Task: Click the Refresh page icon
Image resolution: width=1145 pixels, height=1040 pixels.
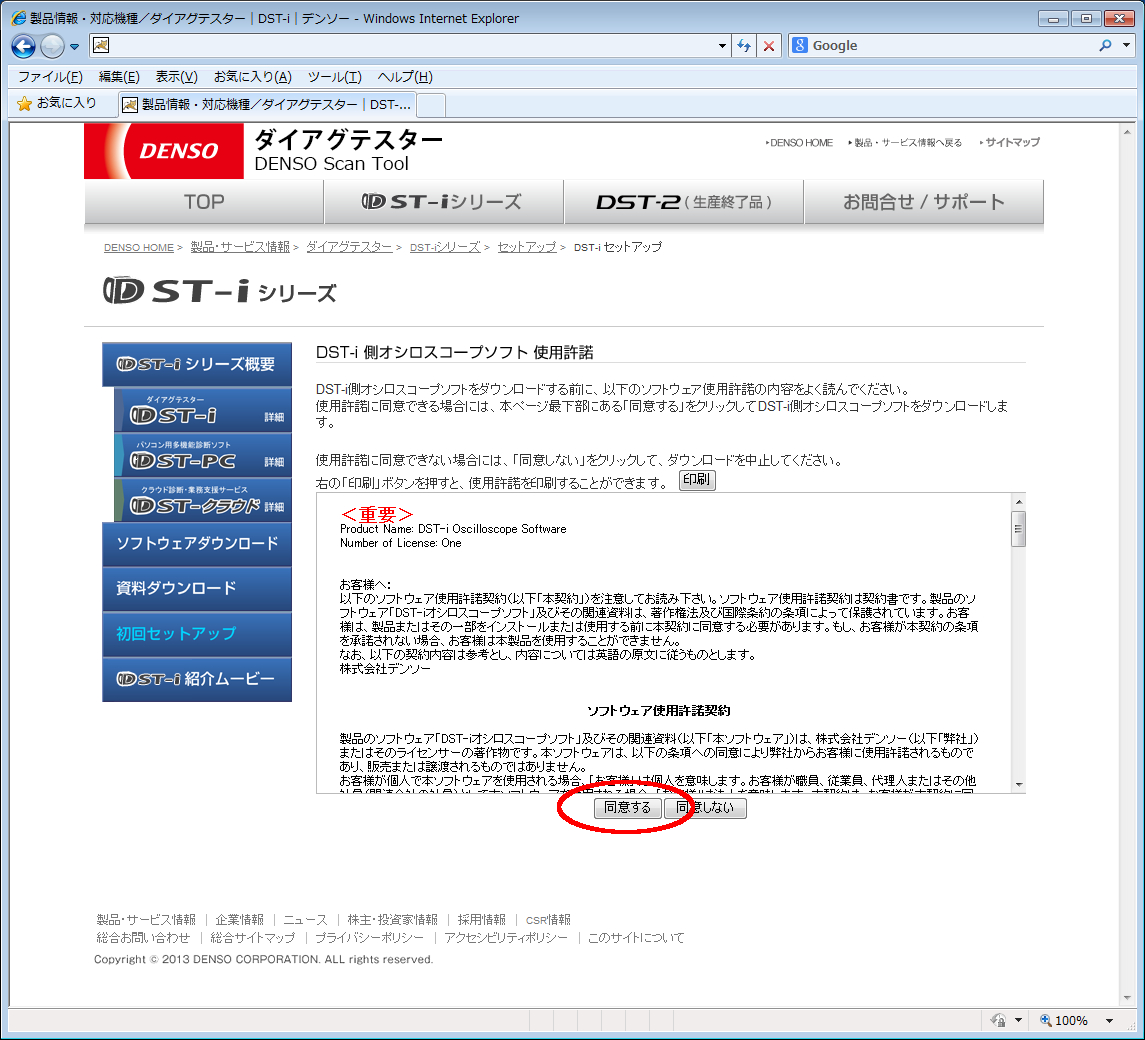Action: pos(744,45)
